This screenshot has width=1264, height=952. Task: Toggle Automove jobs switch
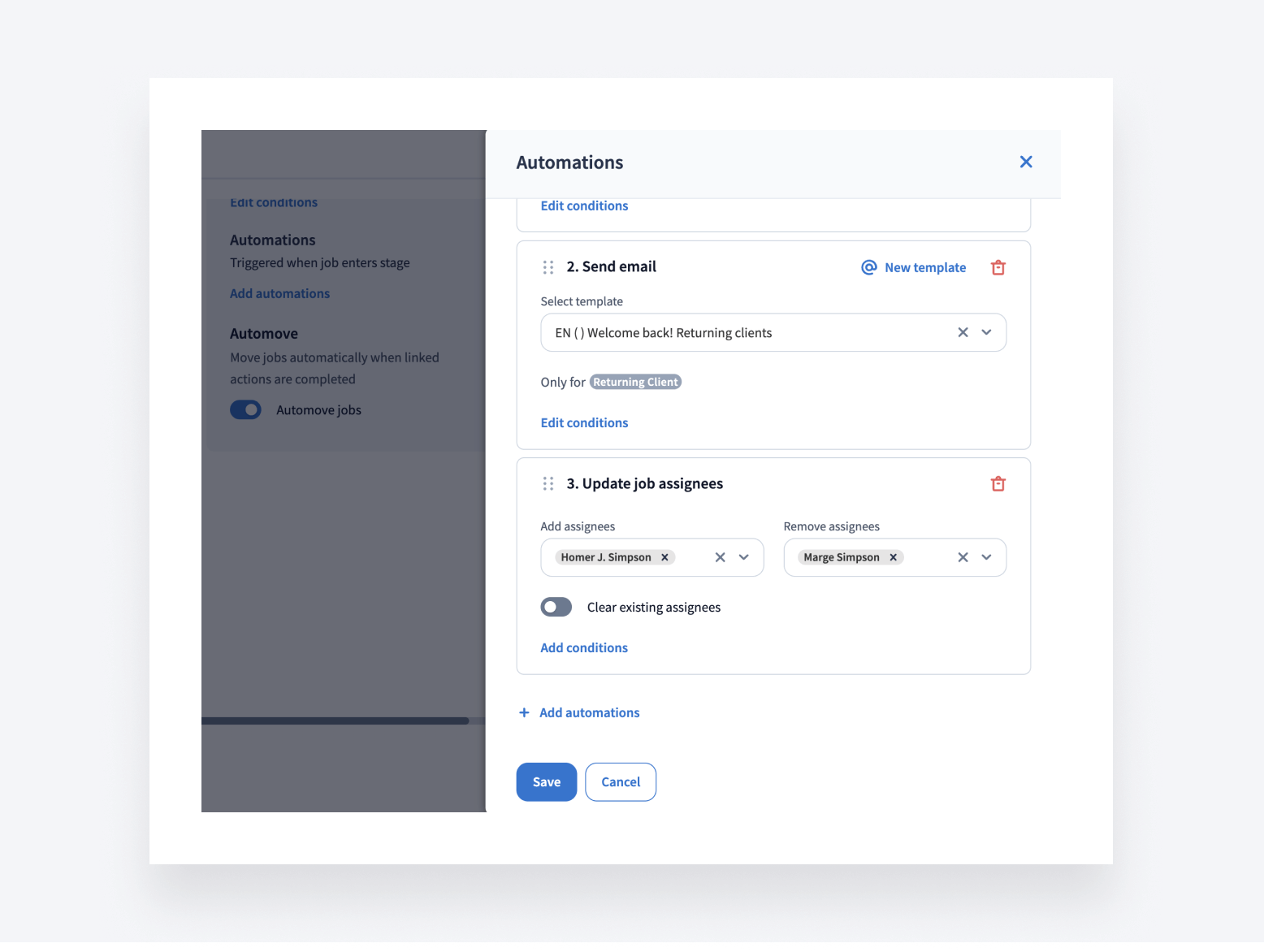tap(245, 410)
